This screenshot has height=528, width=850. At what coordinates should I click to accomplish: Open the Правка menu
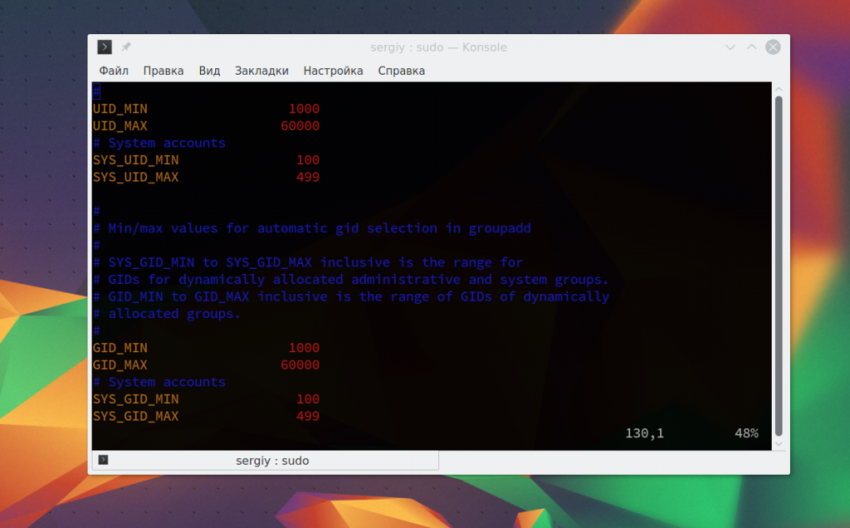[x=163, y=71]
